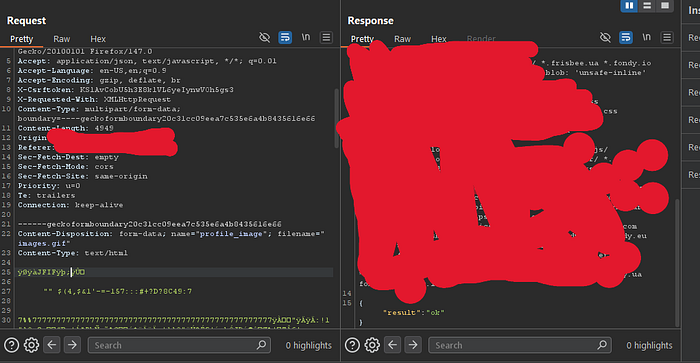The image size is (700, 363).
Task: Open Response panel options menu icon
Action: click(x=667, y=37)
